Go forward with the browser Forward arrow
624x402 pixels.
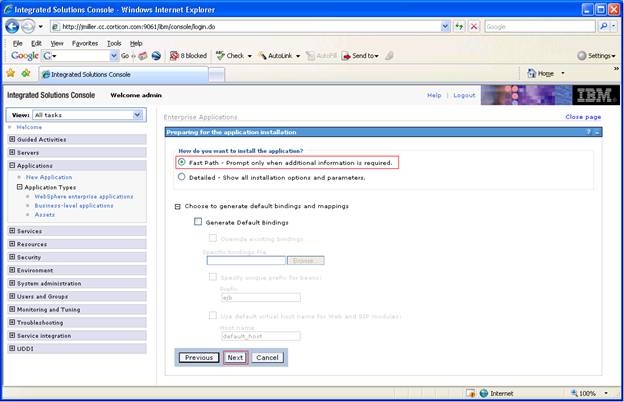pos(28,27)
